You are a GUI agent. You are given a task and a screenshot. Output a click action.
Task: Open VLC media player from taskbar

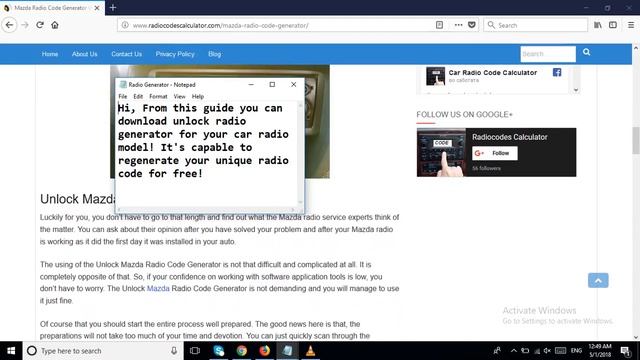(310, 351)
